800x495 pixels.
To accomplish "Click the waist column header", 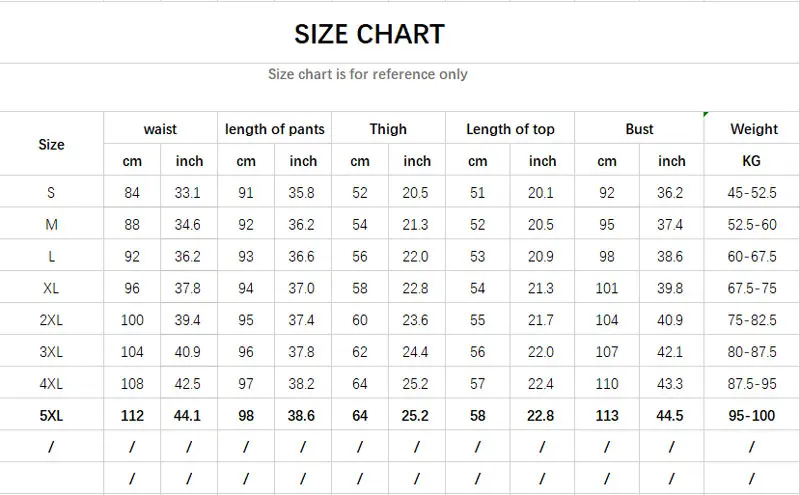I will [x=160, y=129].
